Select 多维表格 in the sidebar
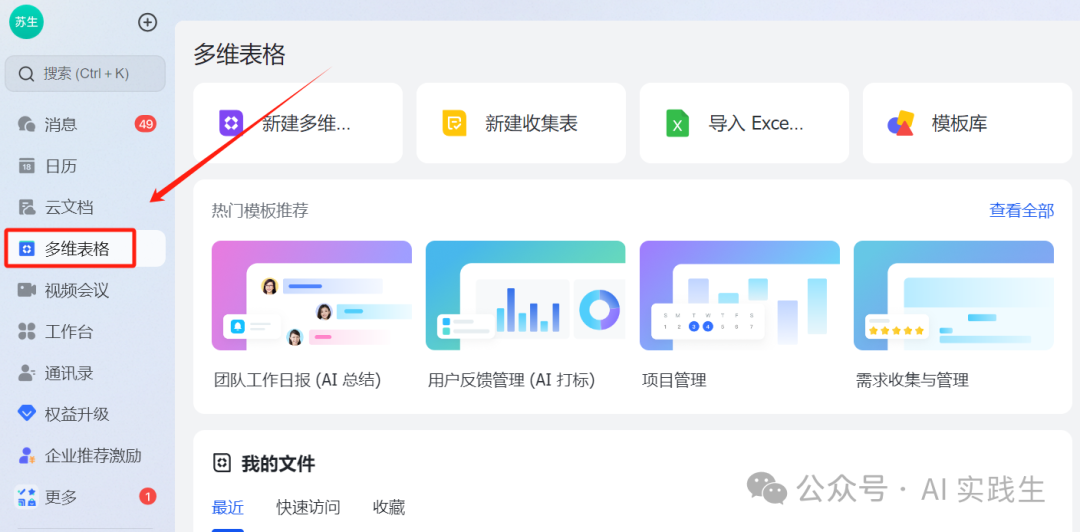The width and height of the screenshot is (1080, 532). coord(85,249)
